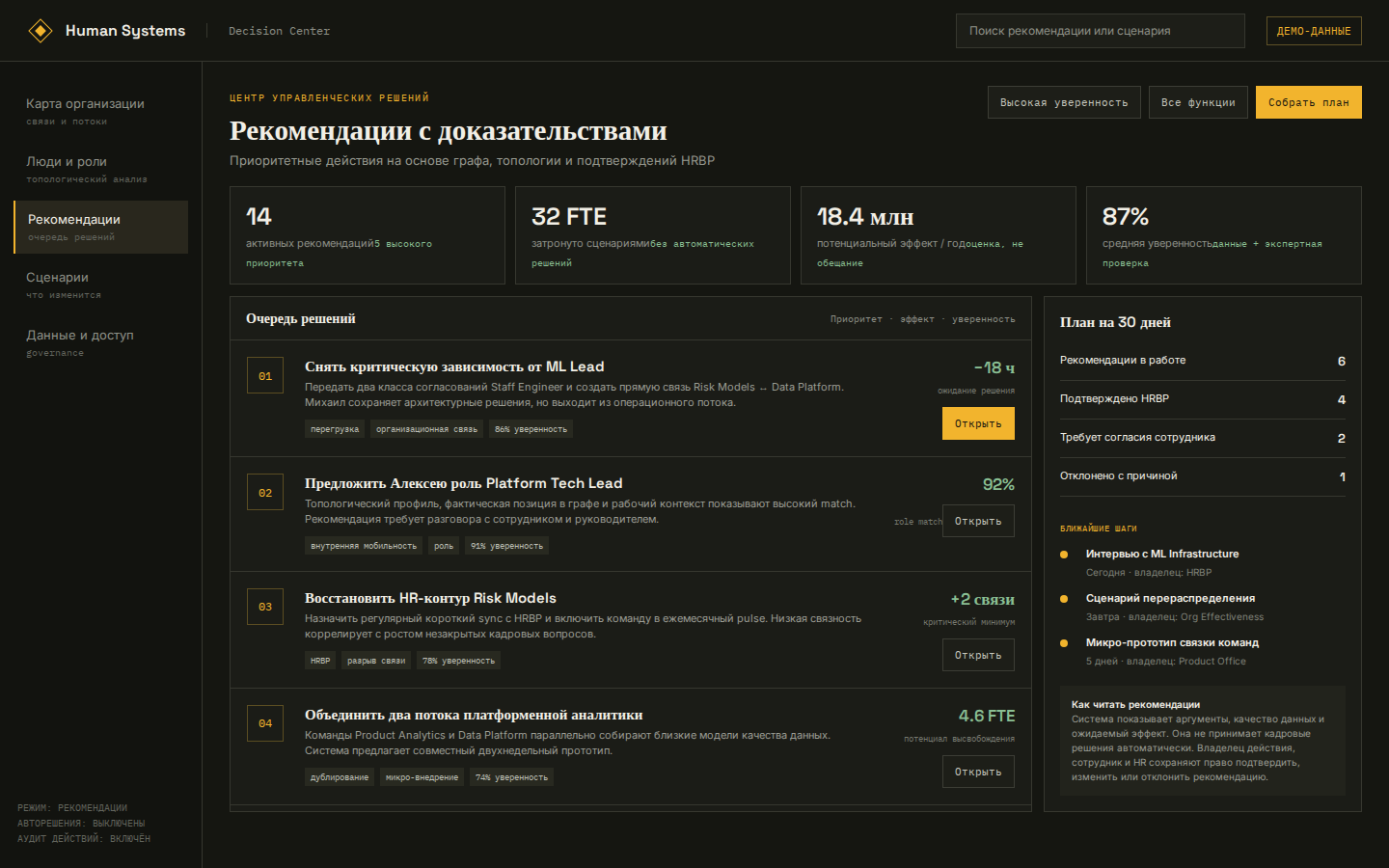The image size is (1389, 868).
Task: Open the Все функции filter
Action: pos(1198,102)
